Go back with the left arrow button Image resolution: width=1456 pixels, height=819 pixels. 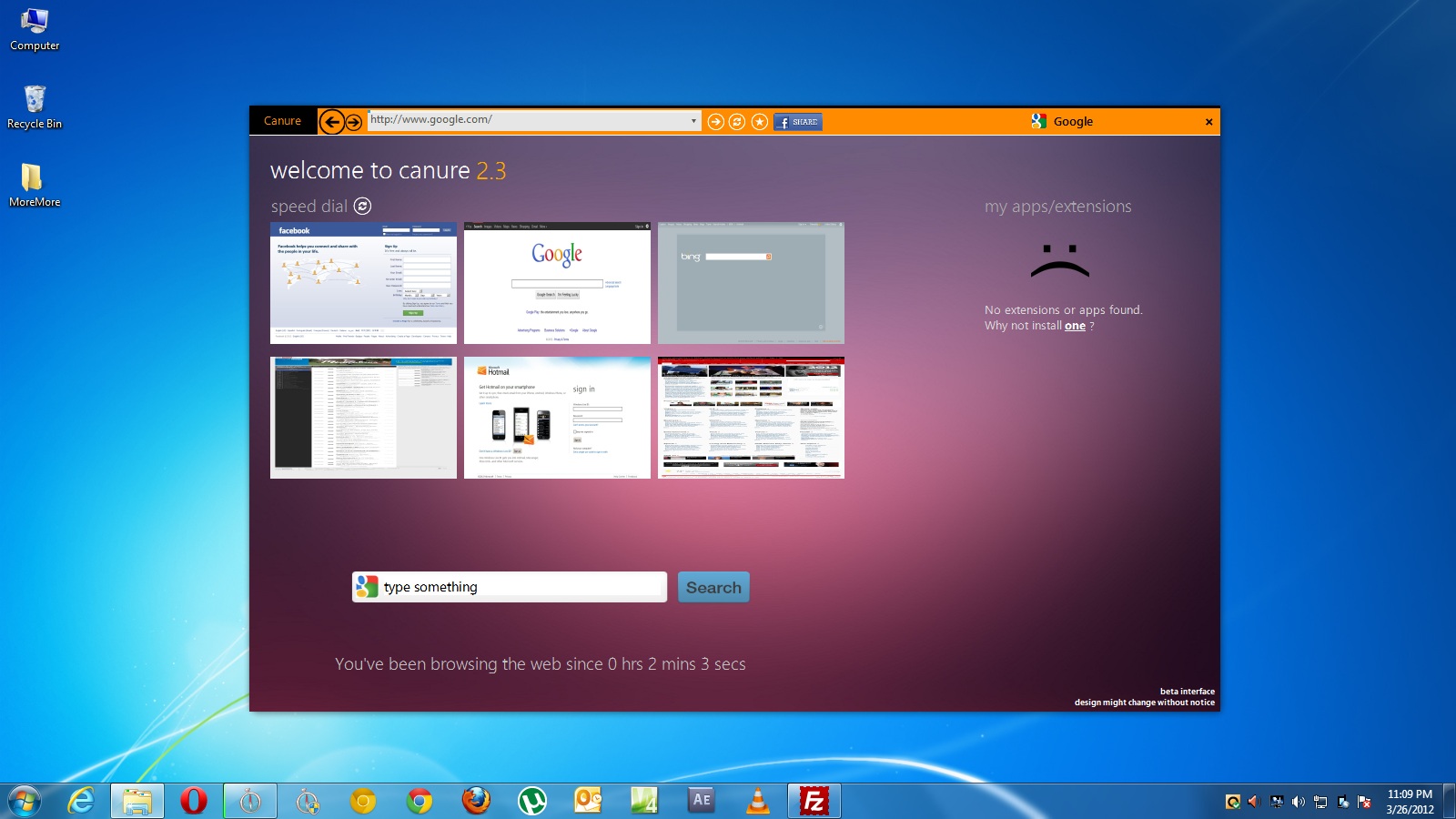point(332,121)
